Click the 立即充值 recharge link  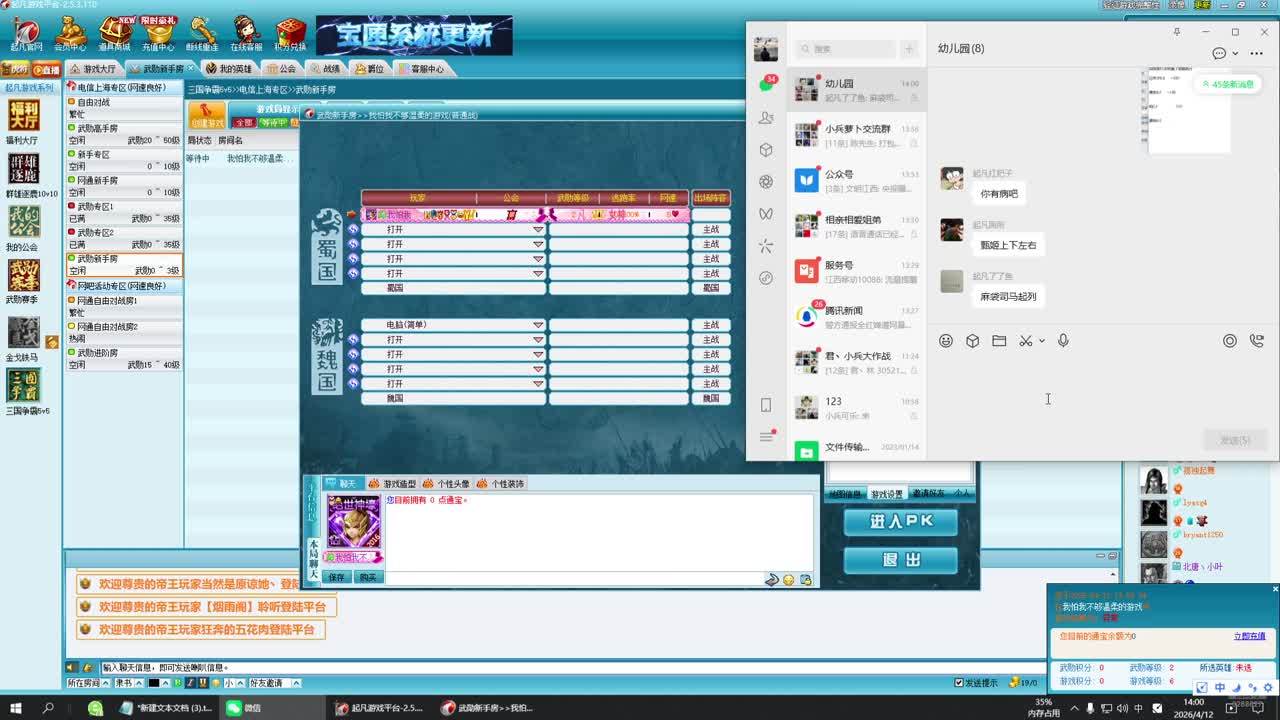click(1249, 636)
